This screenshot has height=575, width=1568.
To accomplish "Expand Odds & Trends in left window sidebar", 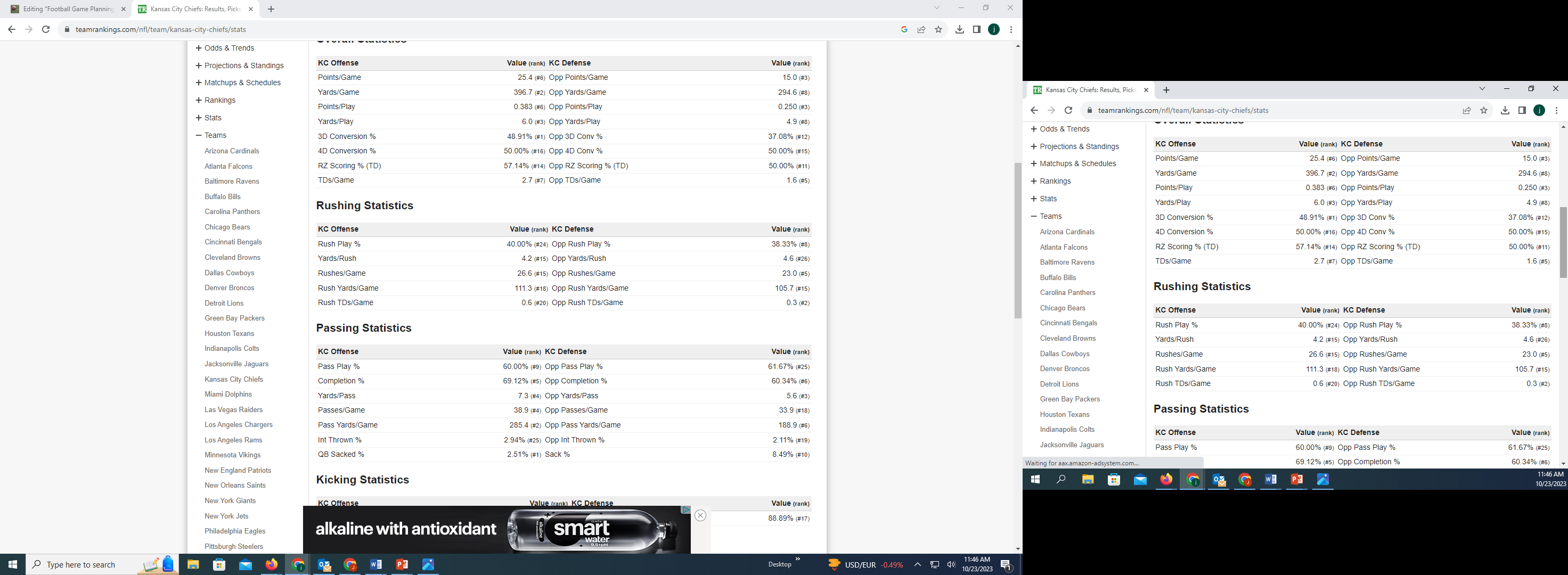I will click(x=225, y=48).
